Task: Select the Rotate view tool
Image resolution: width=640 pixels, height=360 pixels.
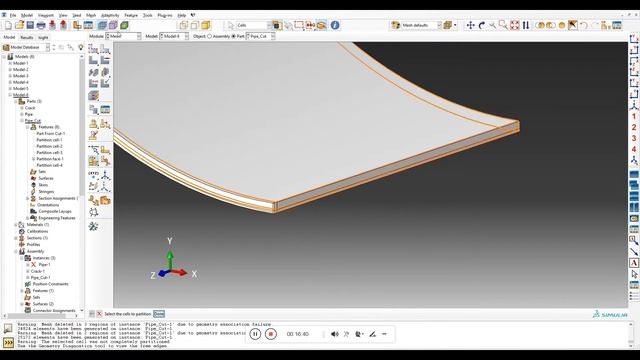Action: pyautogui.click(x=482, y=25)
